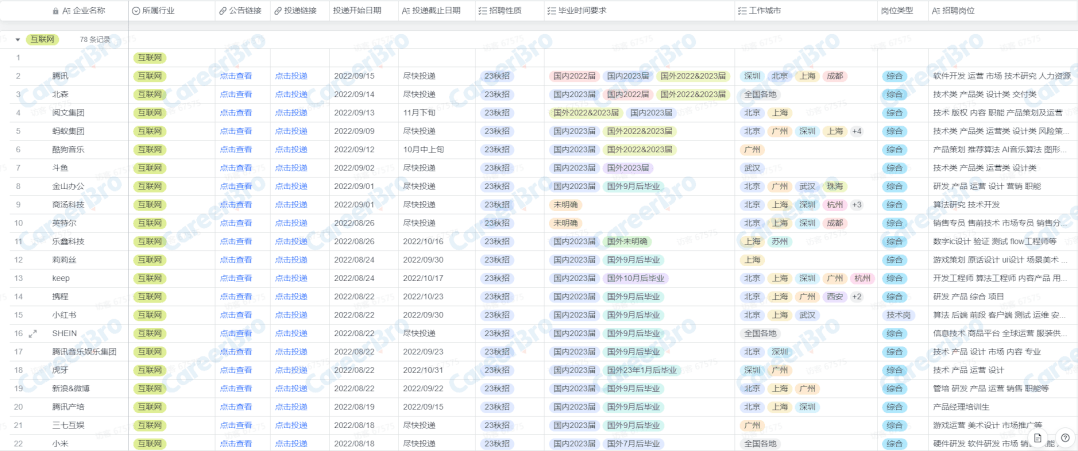1078x451 pixels.
Task: Open 点击投递 apply link for 虎牙
Action: (x=291, y=370)
